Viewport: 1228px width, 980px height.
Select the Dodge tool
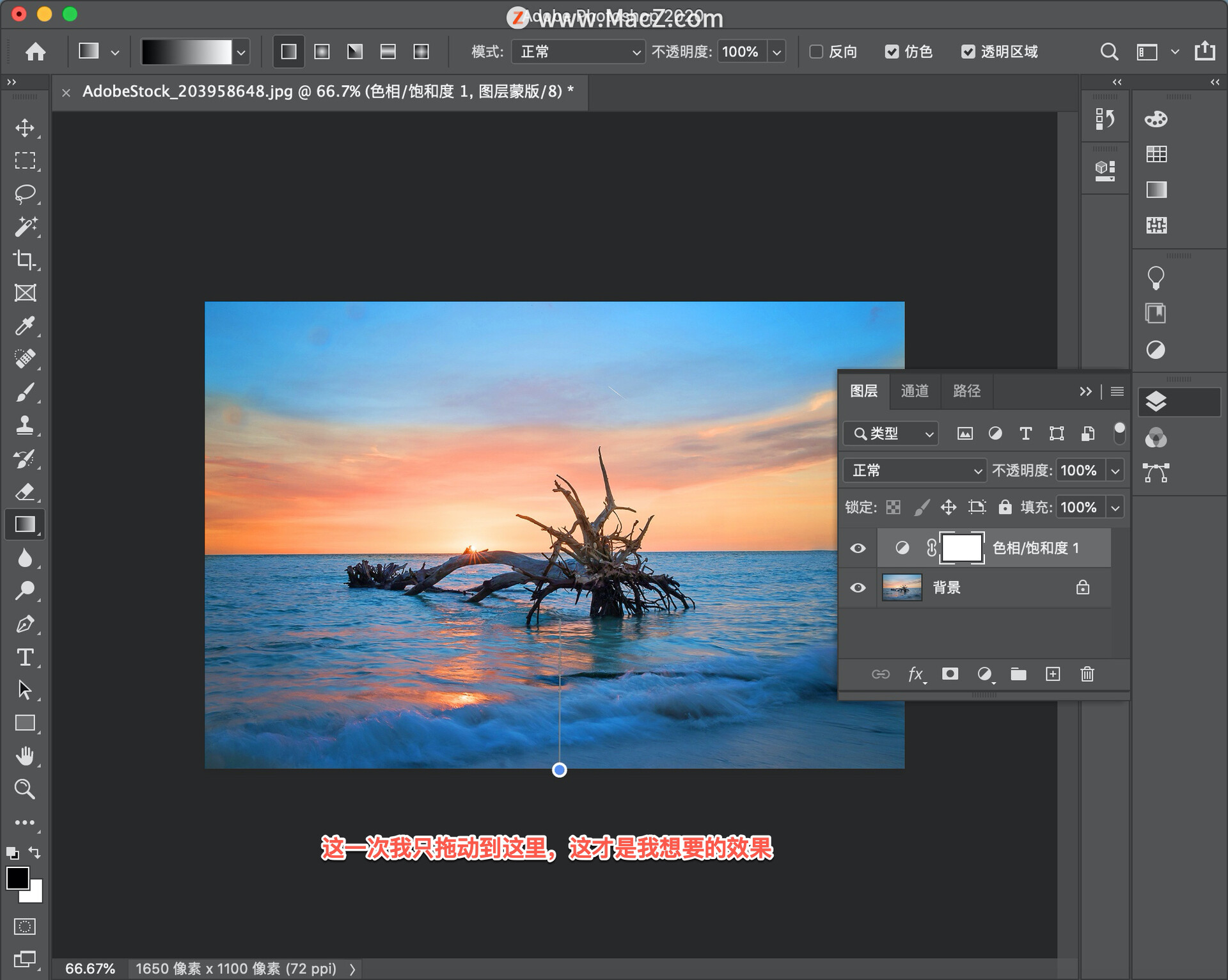pos(25,591)
